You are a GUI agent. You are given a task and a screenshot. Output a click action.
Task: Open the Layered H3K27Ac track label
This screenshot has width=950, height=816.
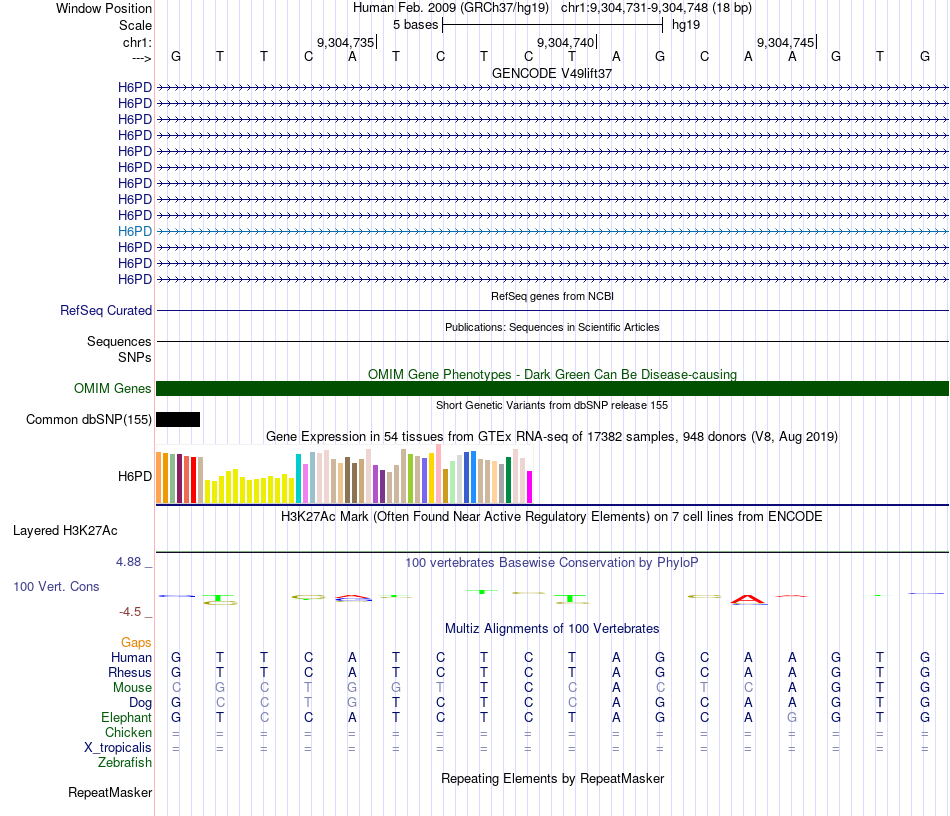[x=65, y=531]
